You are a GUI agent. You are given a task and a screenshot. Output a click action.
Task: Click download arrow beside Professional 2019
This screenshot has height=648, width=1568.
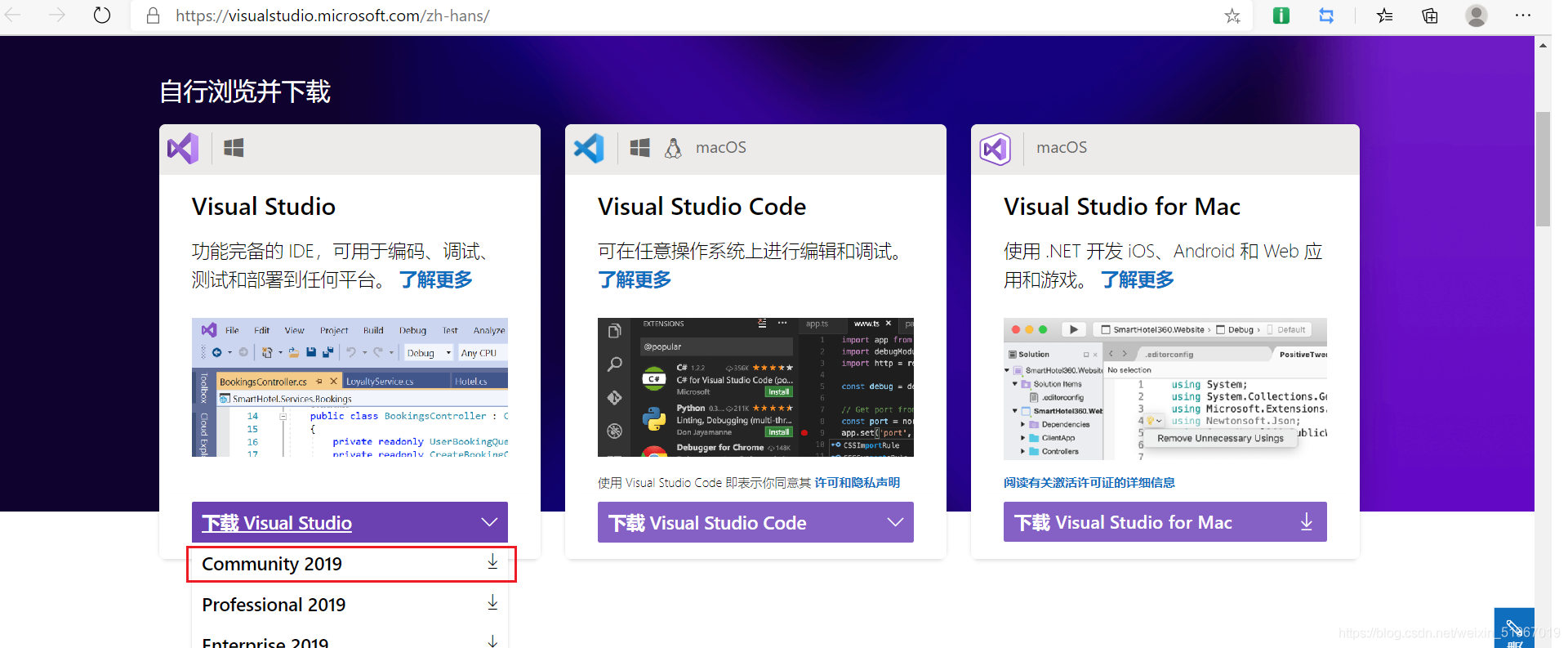[x=492, y=603]
